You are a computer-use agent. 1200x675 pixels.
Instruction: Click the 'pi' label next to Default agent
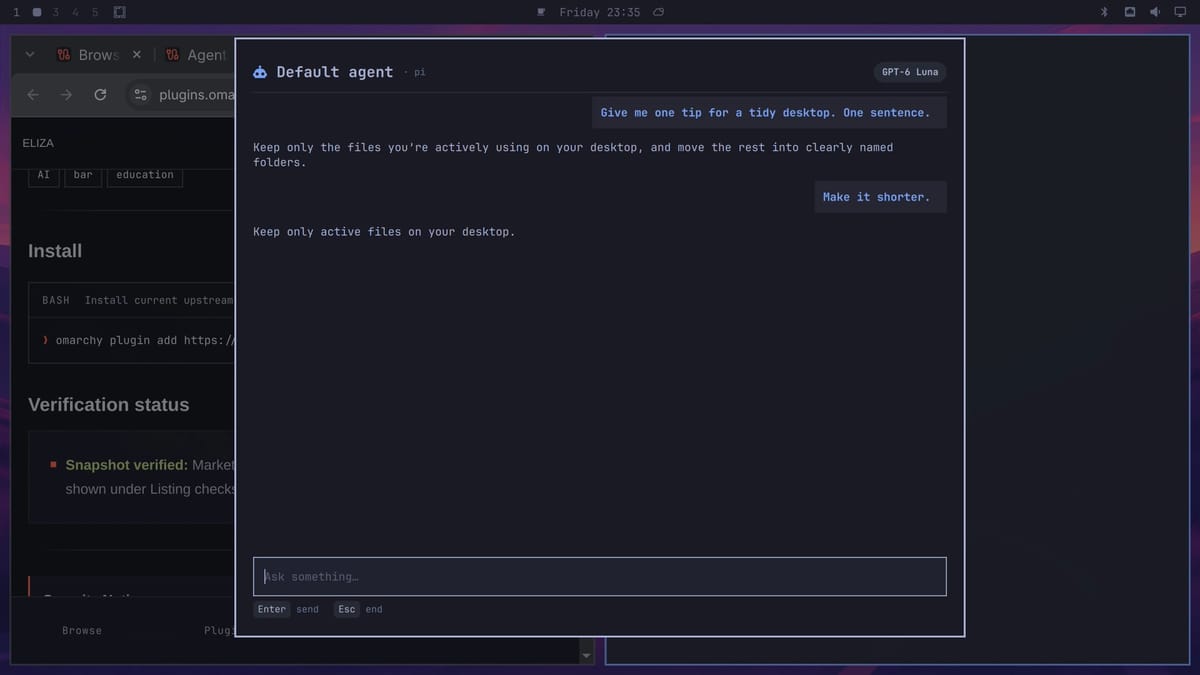point(419,72)
